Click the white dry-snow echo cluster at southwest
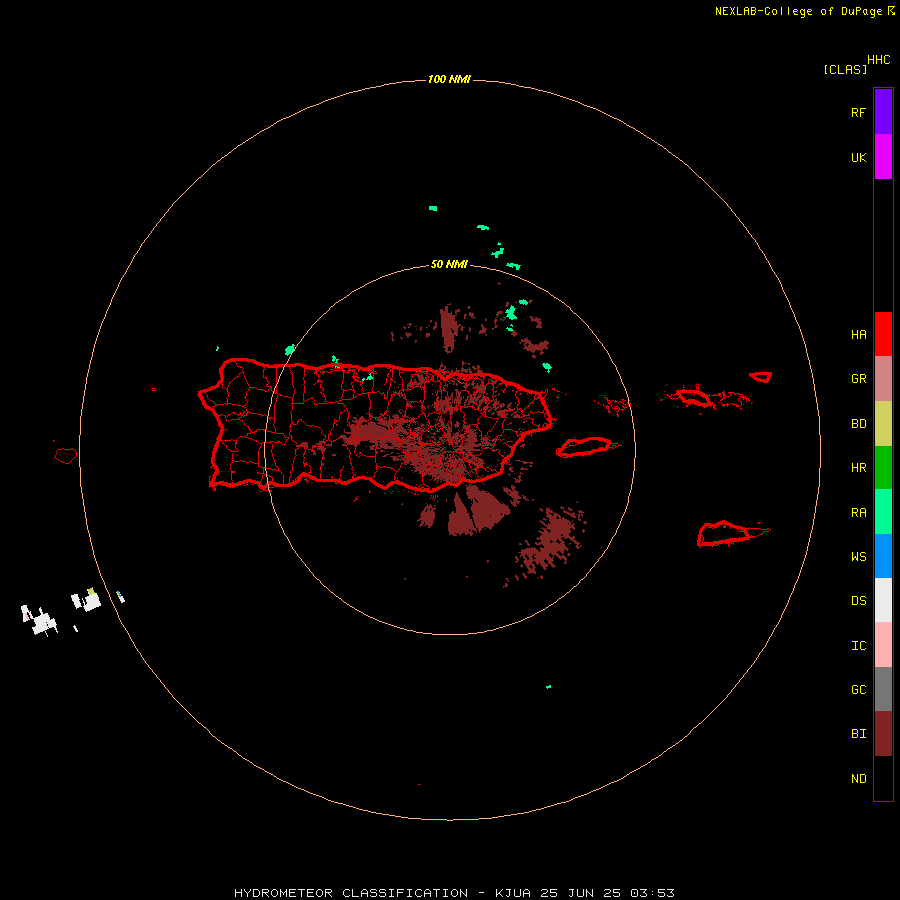 43,620
